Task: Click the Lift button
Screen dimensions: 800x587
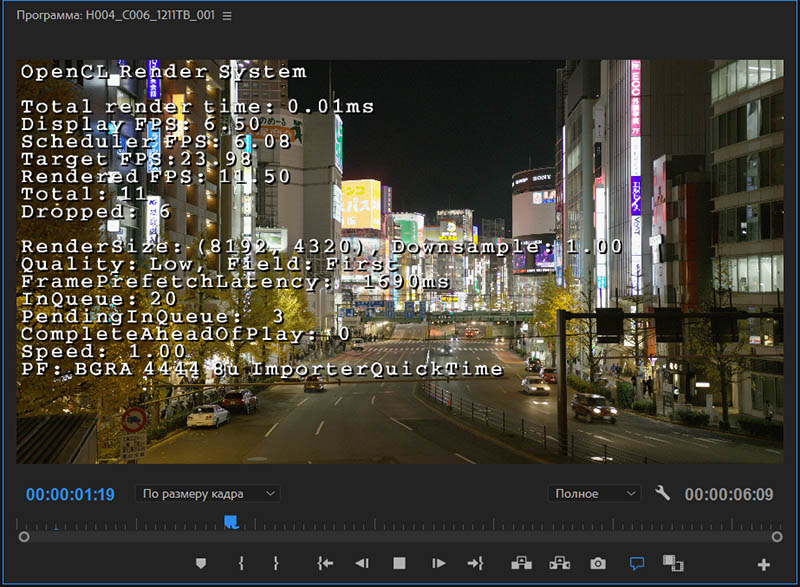Action: click(x=521, y=563)
